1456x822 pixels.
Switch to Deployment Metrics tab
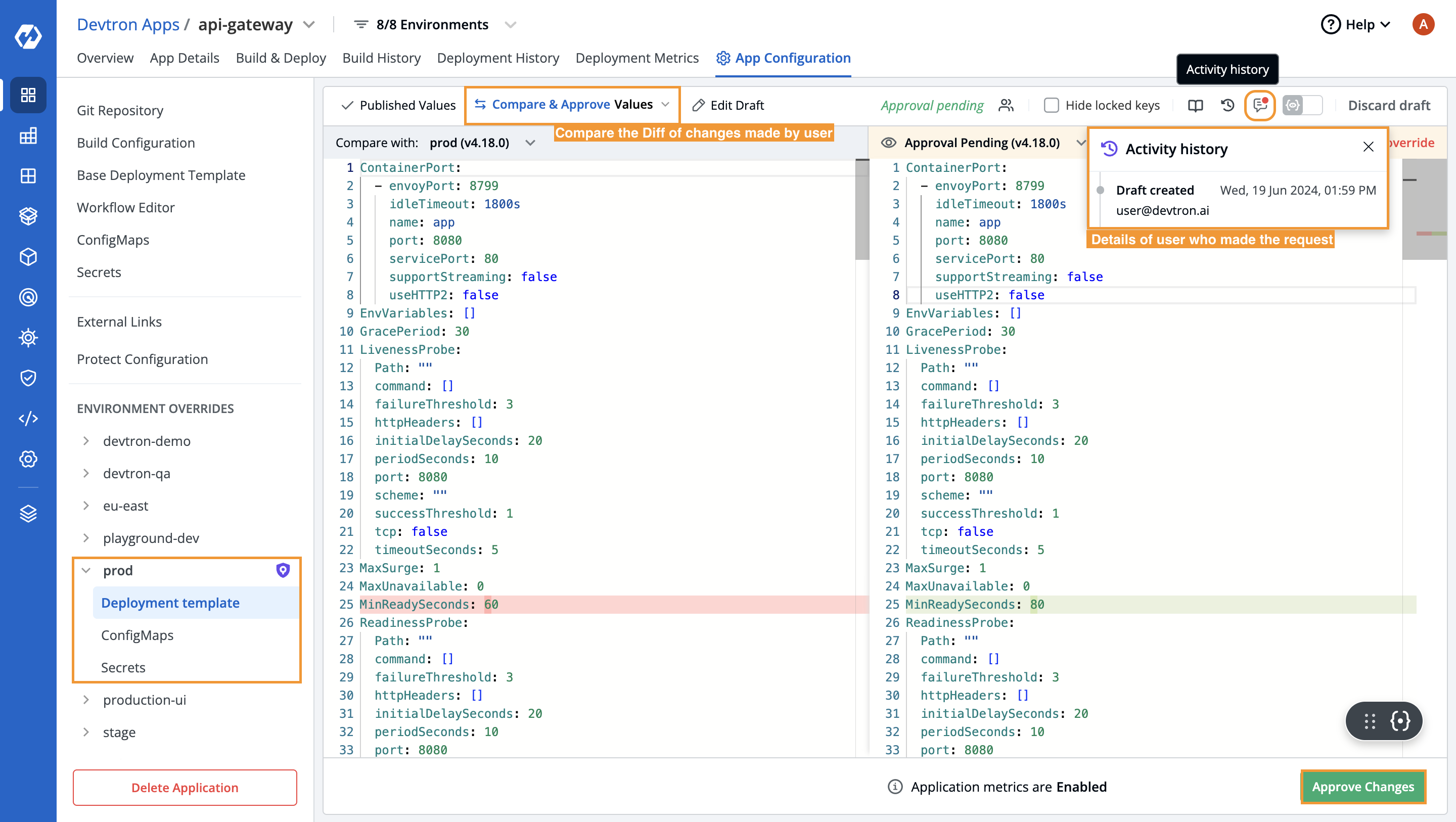tap(637, 58)
